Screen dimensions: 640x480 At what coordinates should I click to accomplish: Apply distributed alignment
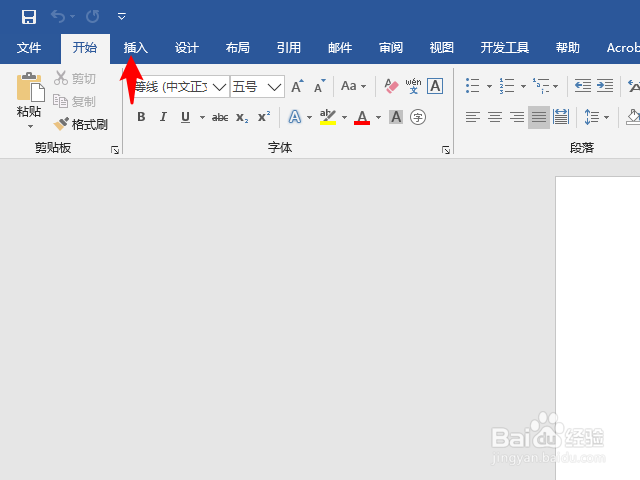[x=561, y=117]
